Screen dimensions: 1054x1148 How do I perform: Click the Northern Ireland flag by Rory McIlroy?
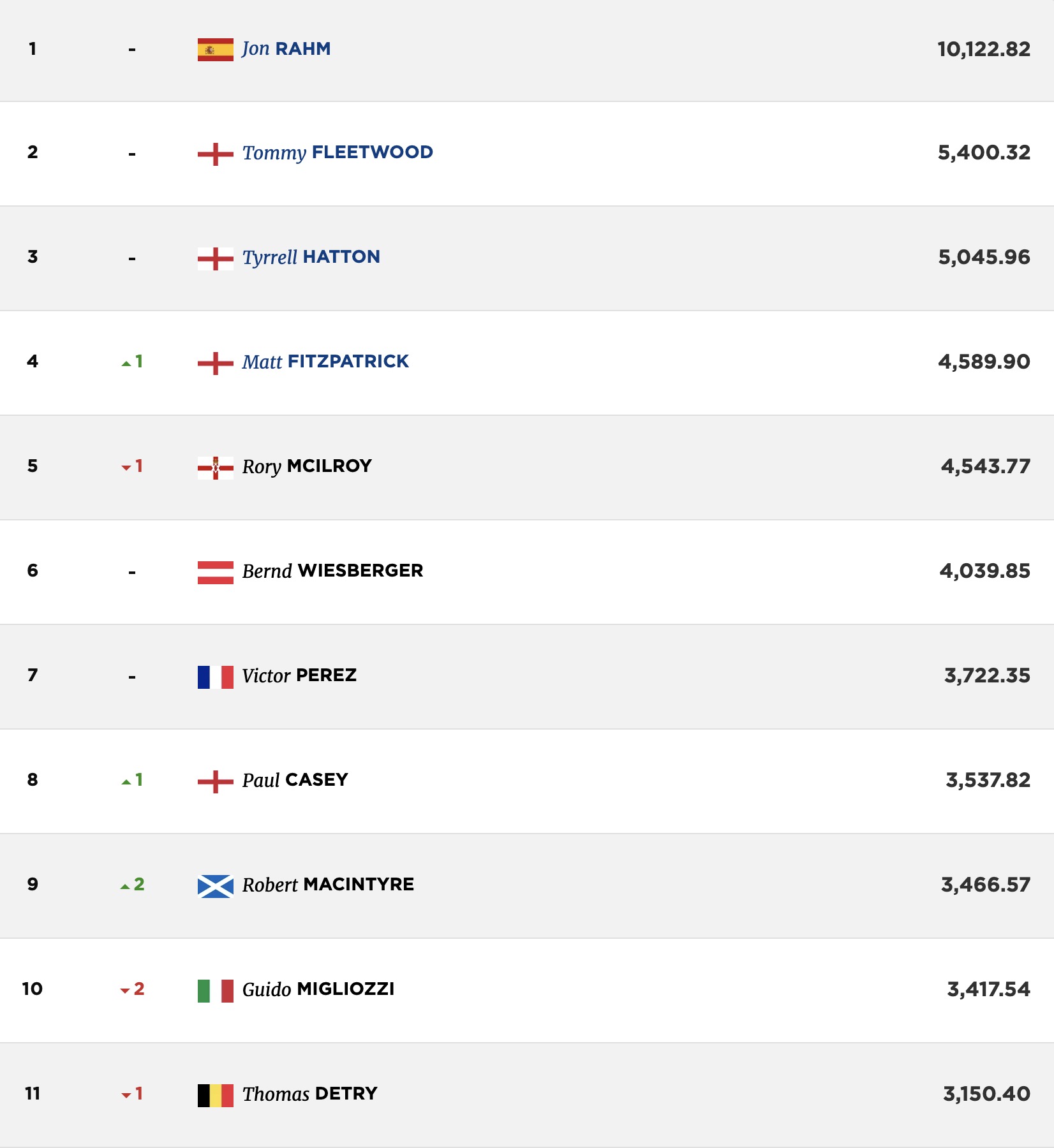[x=216, y=467]
